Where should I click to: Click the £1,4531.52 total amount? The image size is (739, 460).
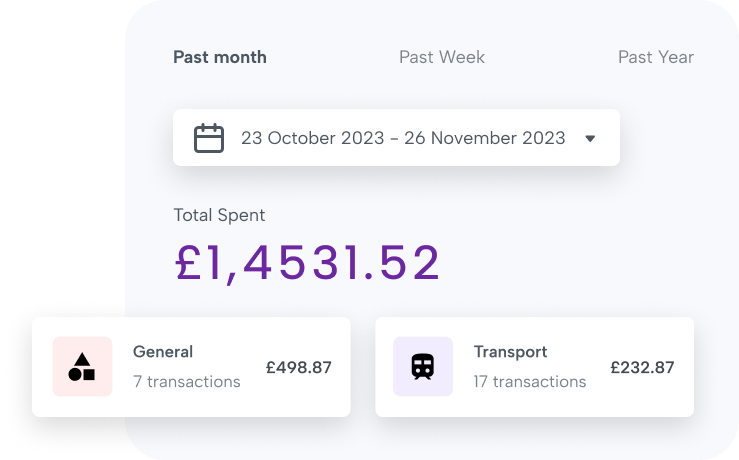click(x=307, y=263)
